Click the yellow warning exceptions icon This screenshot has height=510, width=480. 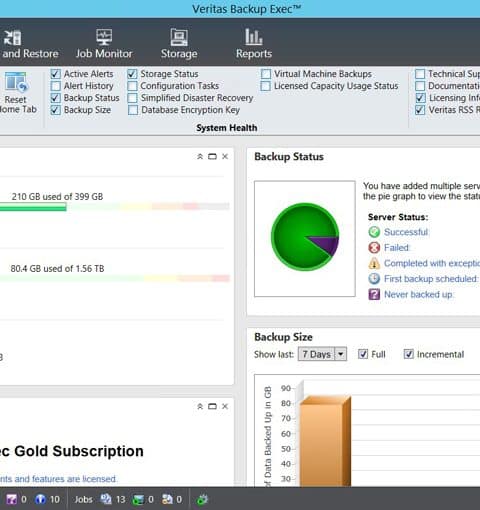374,263
